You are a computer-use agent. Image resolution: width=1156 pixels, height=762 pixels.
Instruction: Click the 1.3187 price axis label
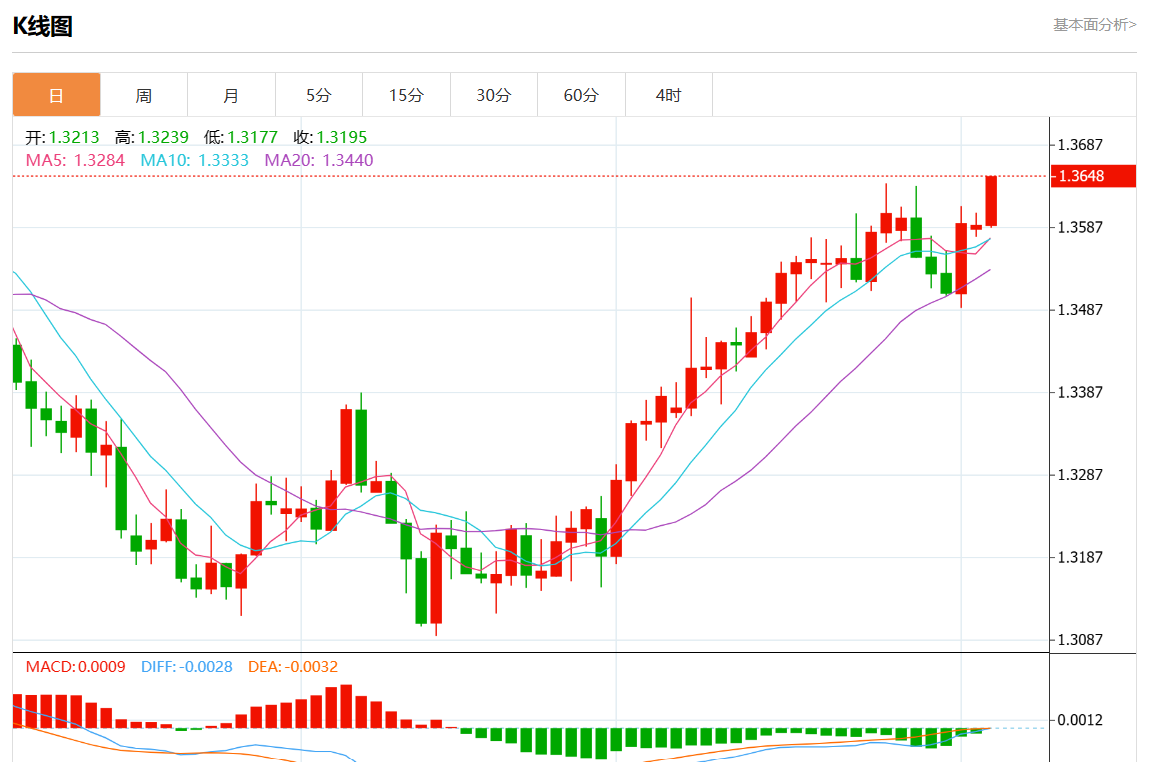1080,558
